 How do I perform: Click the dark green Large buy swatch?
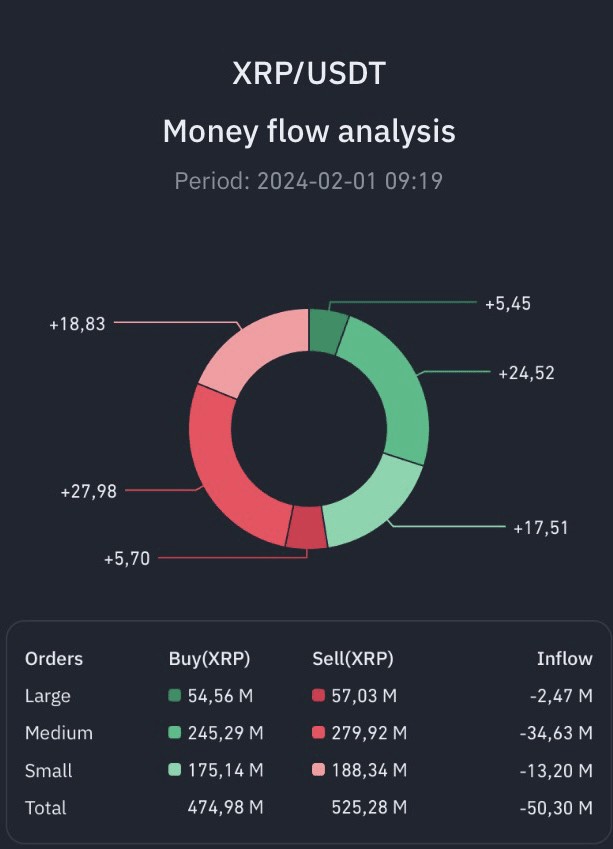pyautogui.click(x=175, y=696)
